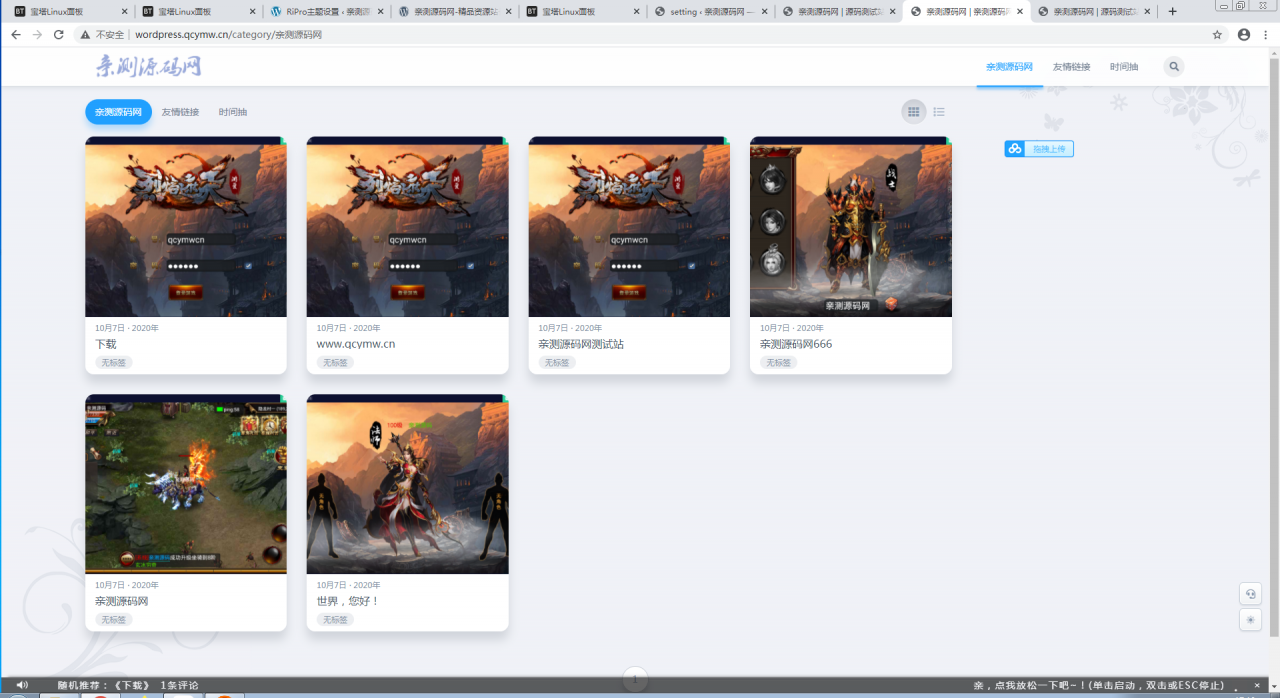1280x698 pixels.
Task: Switch to grid view layout
Action: click(x=913, y=112)
